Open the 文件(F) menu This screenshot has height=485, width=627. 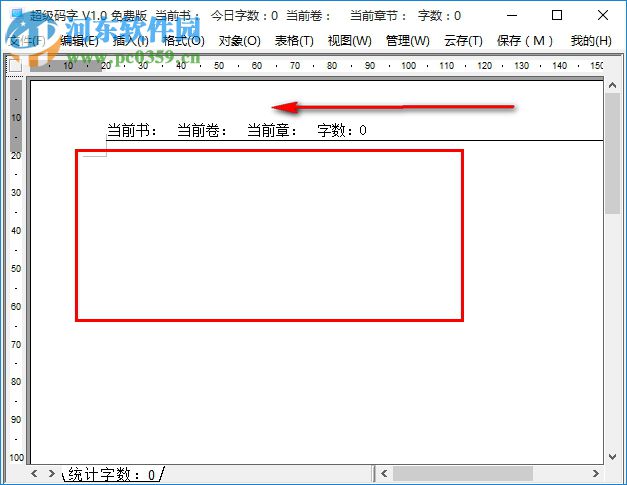[x=27, y=41]
